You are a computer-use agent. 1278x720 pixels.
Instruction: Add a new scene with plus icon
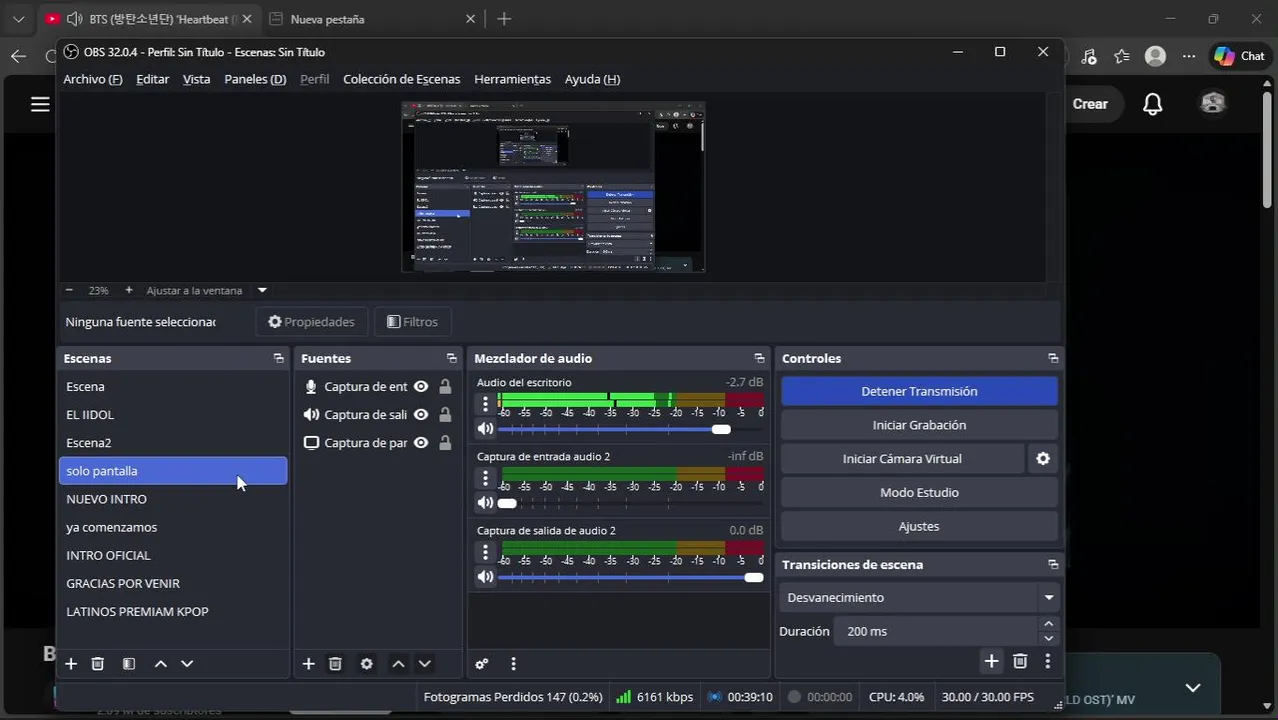[x=71, y=664]
